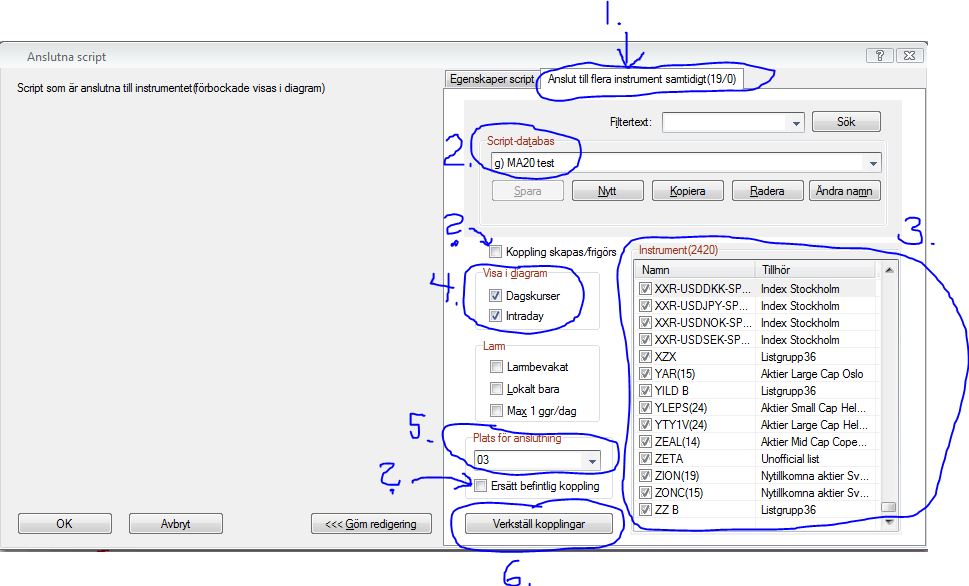Expand the Filtertext dropdown arrow
Image resolution: width=969 pixels, height=586 pixels.
tap(796, 122)
